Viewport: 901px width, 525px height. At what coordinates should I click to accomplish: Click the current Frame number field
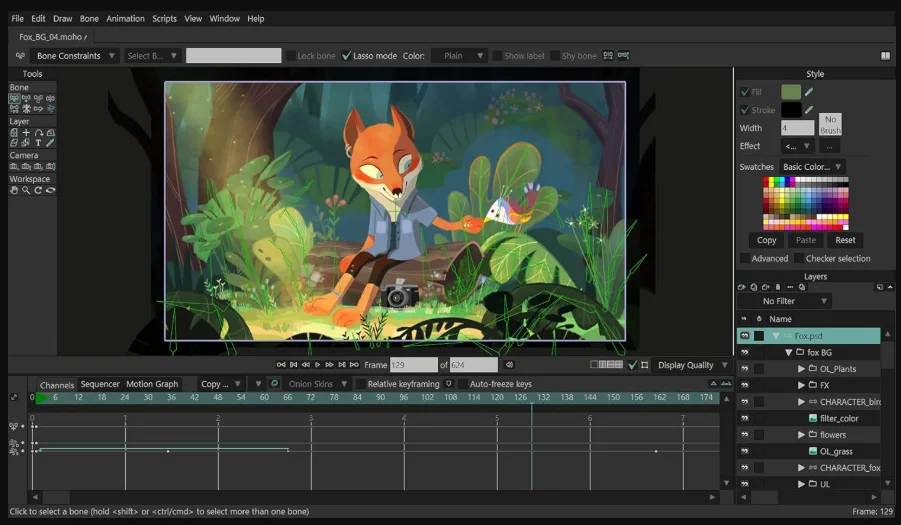[413, 365]
